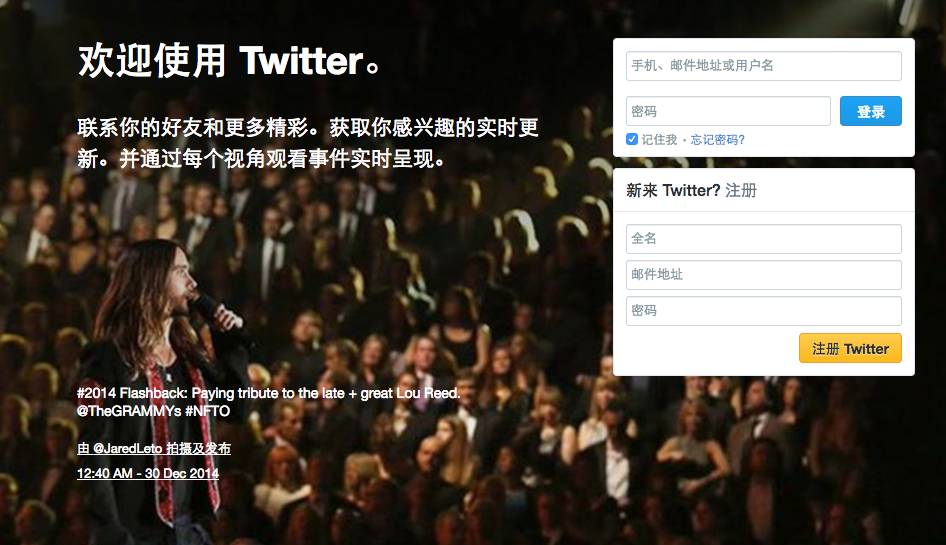Toggle the 记住我 checkbox
This screenshot has height=545, width=946.
[632, 139]
